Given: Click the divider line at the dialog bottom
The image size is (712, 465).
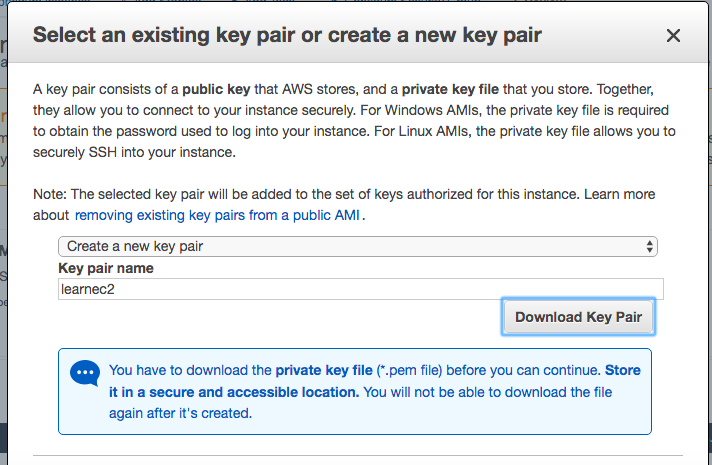Looking at the screenshot, I should coord(360,456).
